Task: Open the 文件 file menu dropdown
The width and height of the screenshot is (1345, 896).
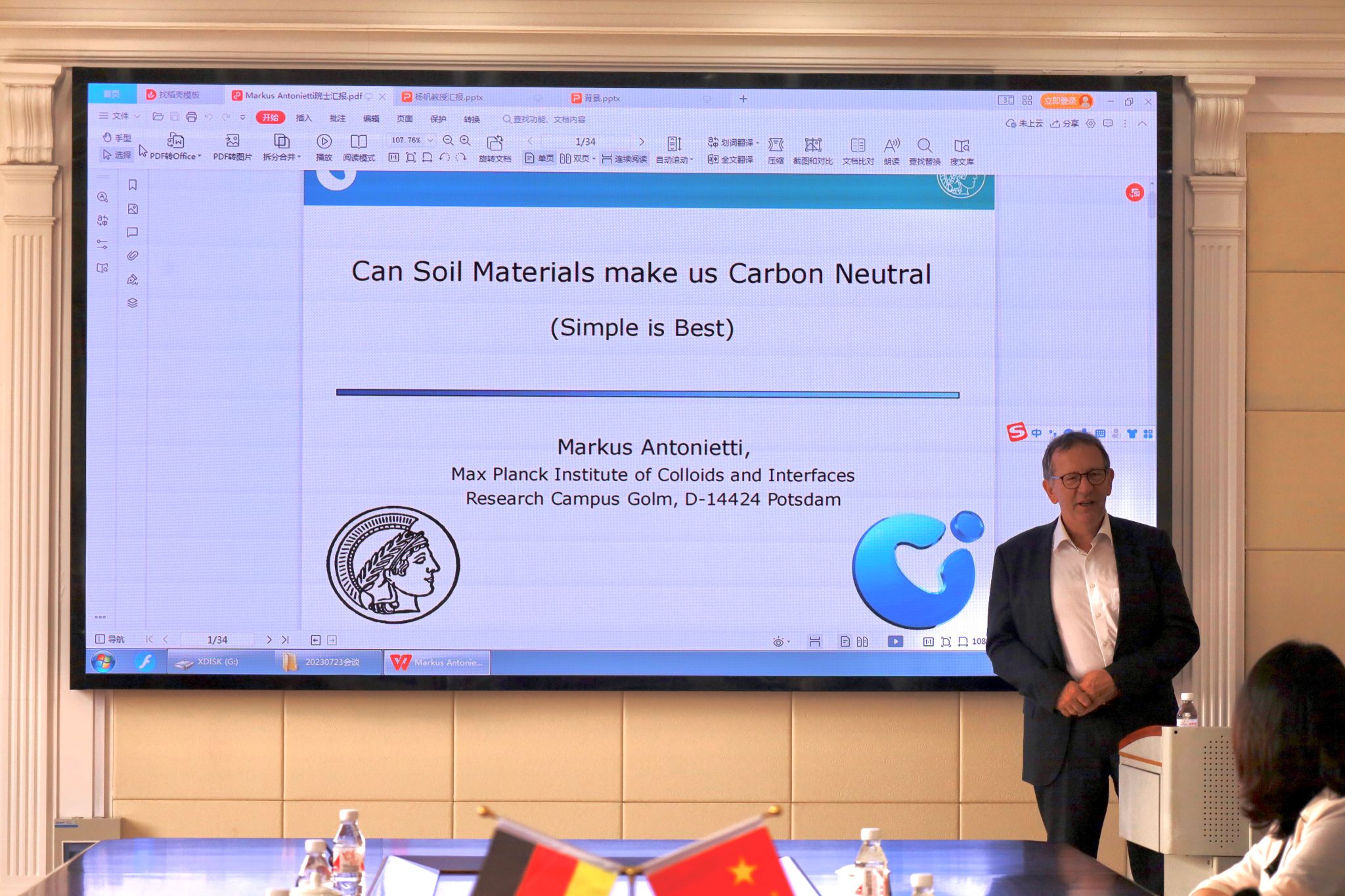Action: (120, 116)
